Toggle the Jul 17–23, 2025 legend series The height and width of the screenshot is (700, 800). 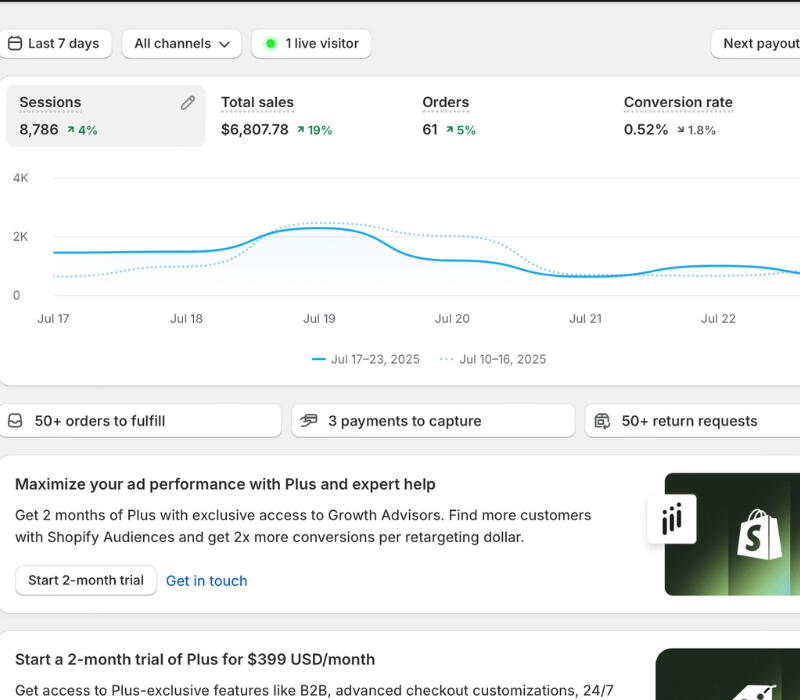366,359
